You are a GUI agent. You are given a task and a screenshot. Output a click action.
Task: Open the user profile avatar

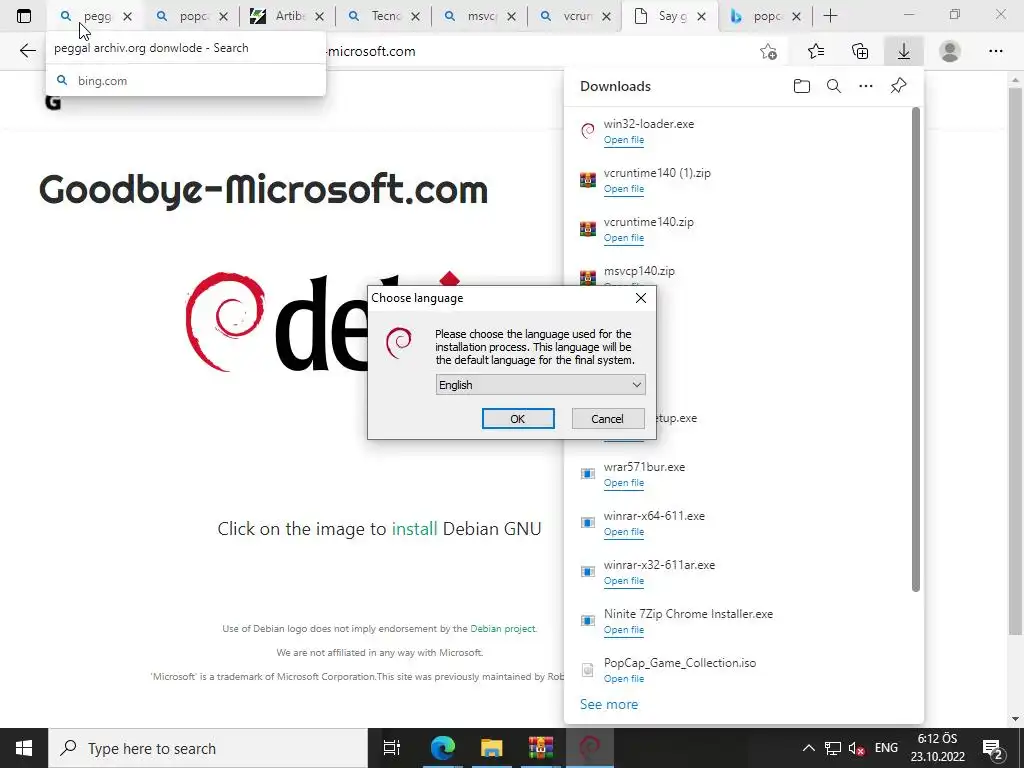(x=950, y=51)
